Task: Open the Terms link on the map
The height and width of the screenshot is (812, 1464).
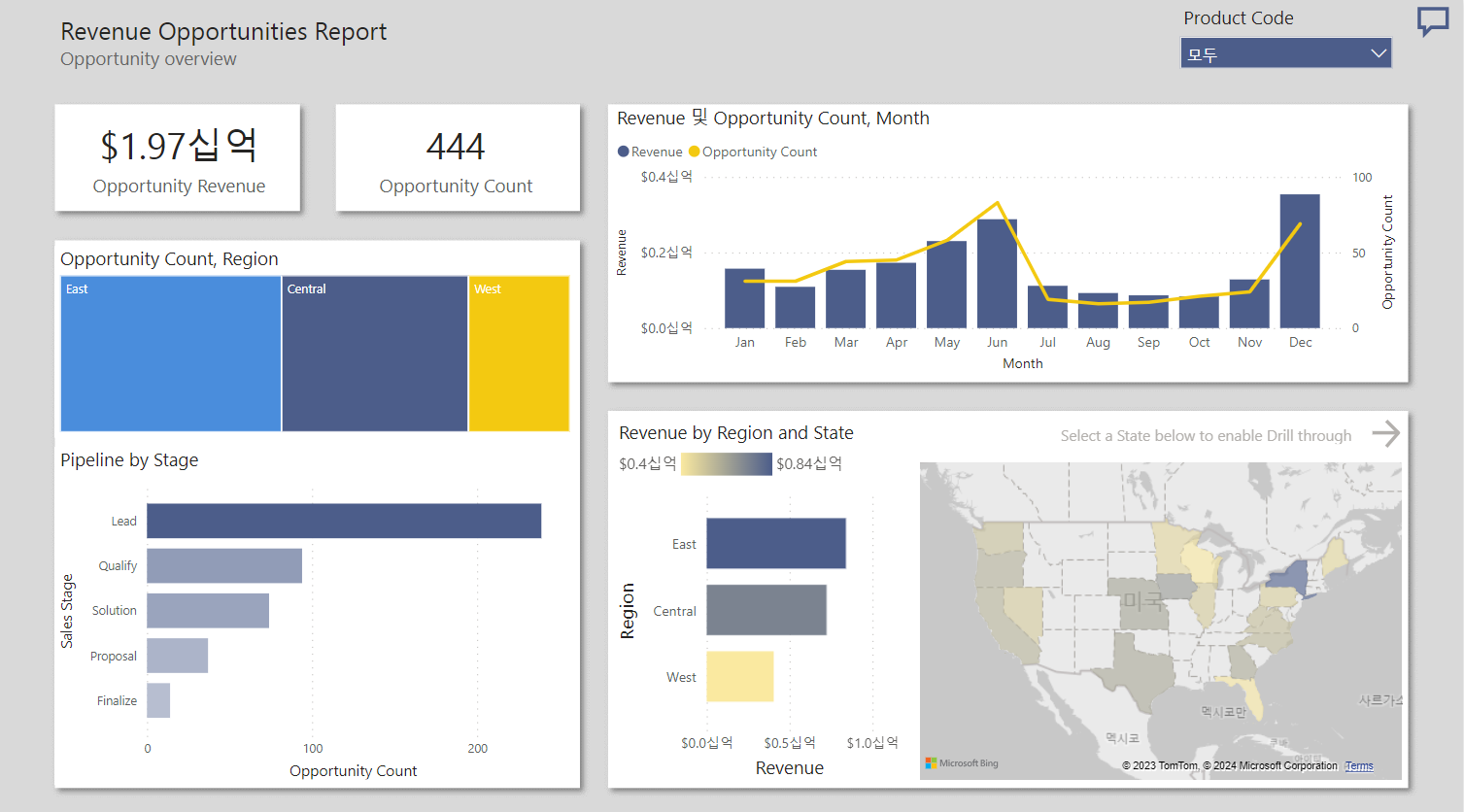Action: tap(1358, 765)
